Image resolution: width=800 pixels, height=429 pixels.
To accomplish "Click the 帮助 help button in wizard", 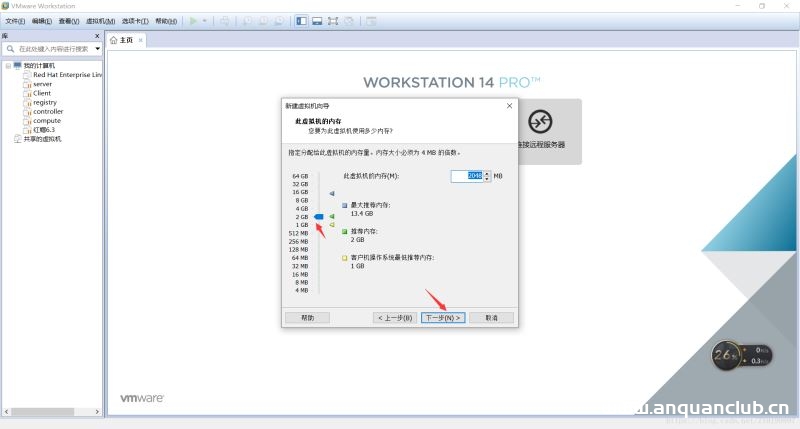I will pyautogui.click(x=307, y=318).
